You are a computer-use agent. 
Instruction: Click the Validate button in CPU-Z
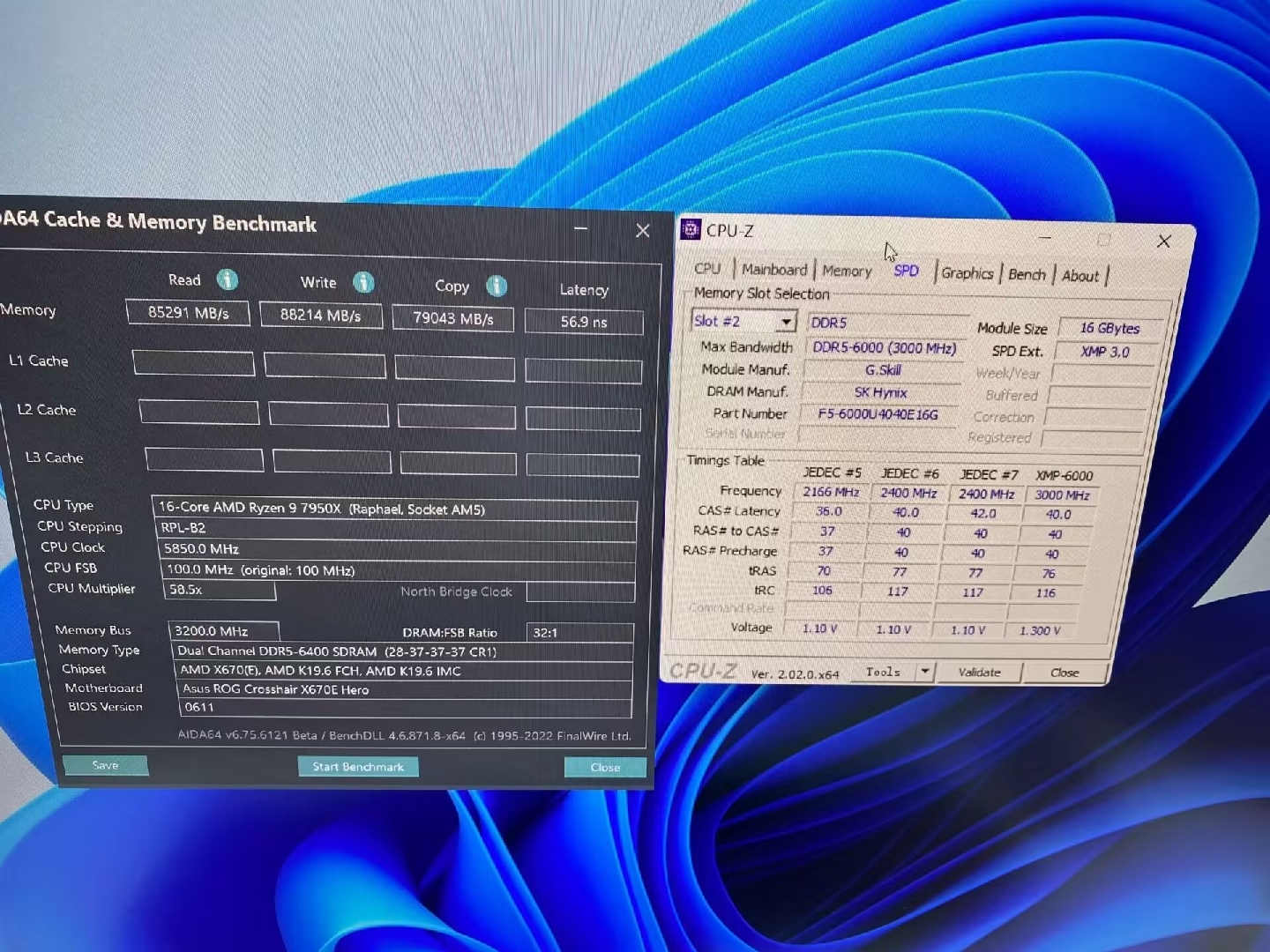point(980,673)
